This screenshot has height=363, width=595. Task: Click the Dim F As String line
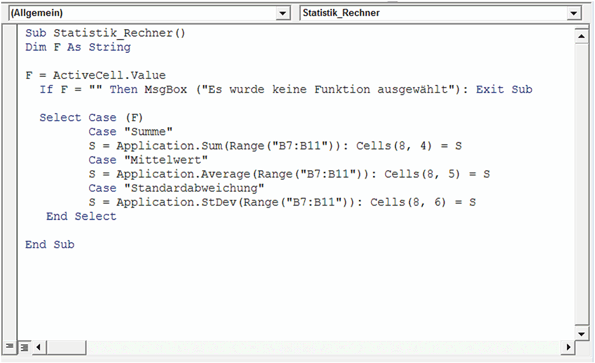point(78,47)
